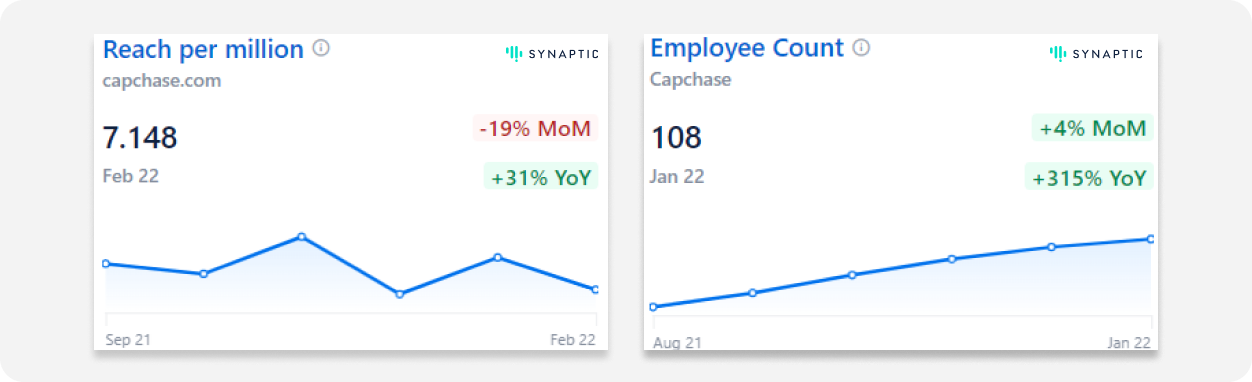Click the last data point on reach chart
Screen dimensions: 1252x382
pos(595,290)
